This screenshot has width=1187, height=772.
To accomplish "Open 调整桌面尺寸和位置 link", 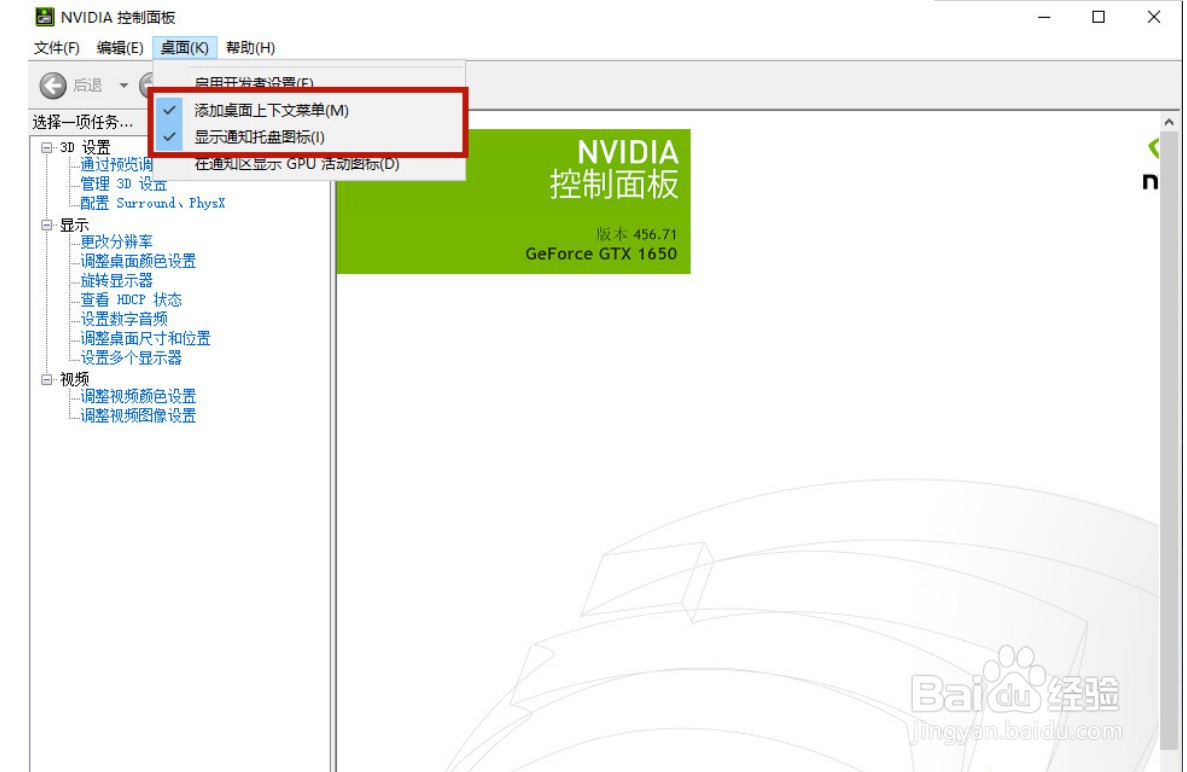I will [x=145, y=338].
